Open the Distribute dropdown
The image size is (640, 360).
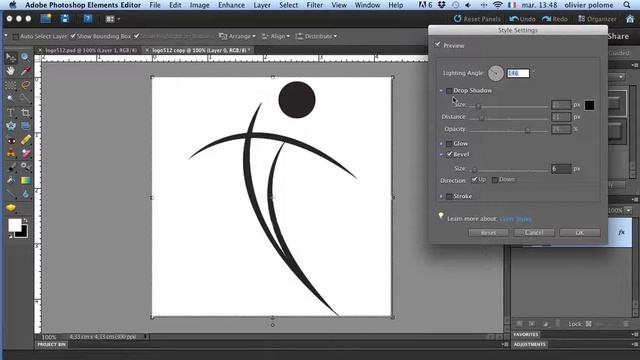pos(316,36)
